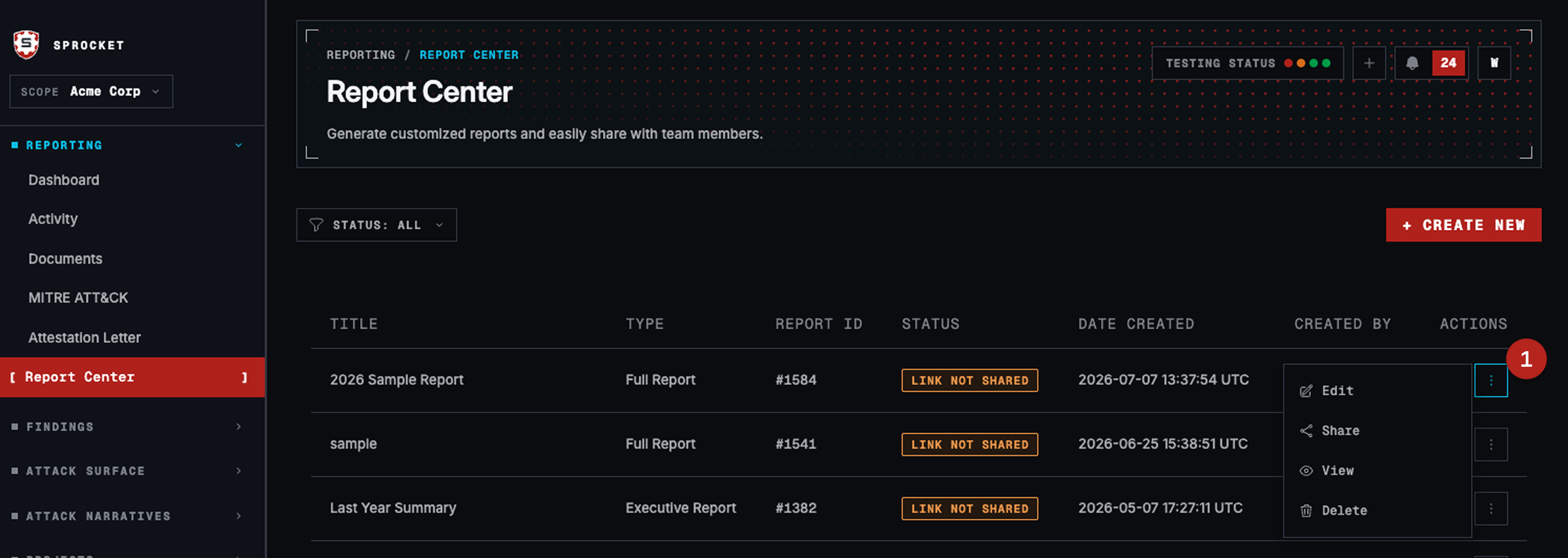The width and height of the screenshot is (1568, 558).
Task: Open actions menu for sample report row
Action: pos(1491,444)
